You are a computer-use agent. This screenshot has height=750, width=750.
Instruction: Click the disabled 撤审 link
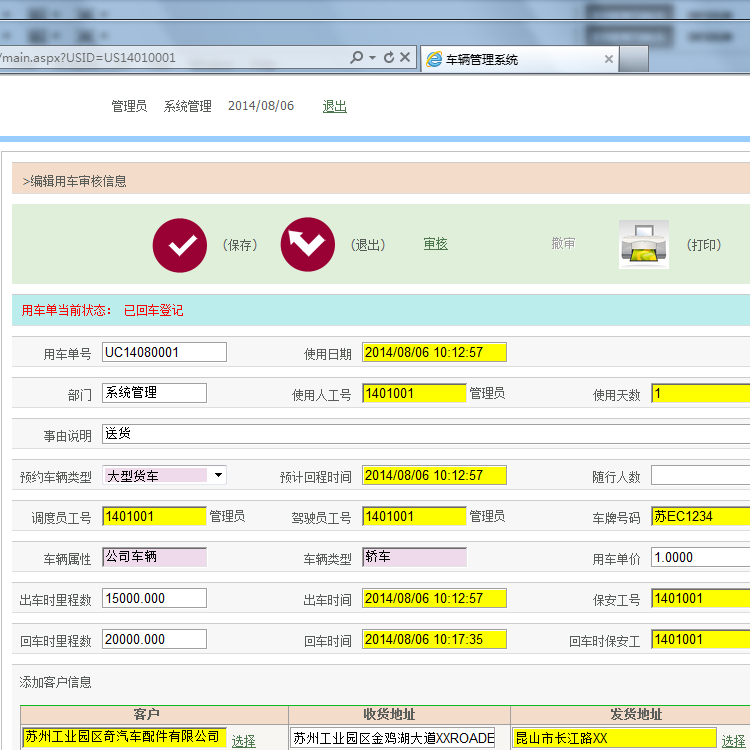click(563, 244)
